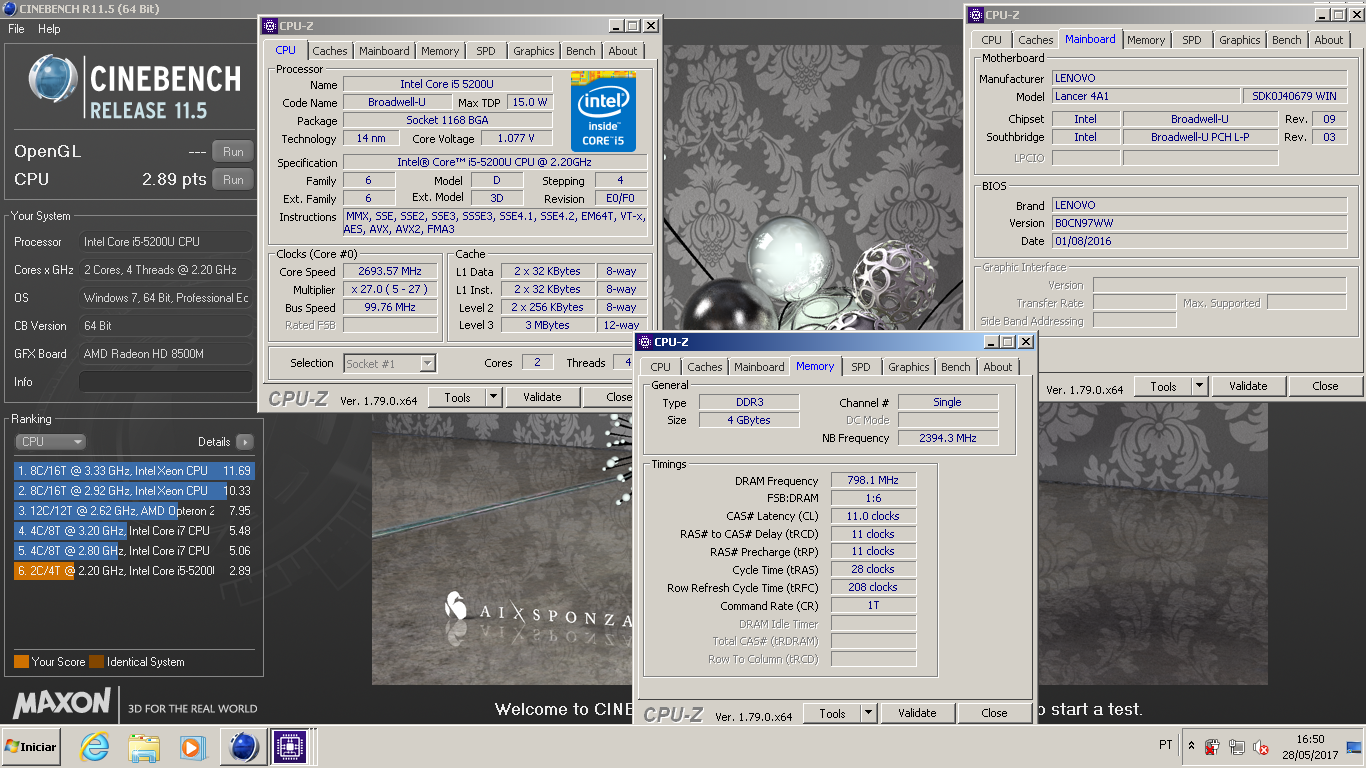Click Lancer 4A1 model field
Screen dimensions: 1366x768
coord(1146,96)
